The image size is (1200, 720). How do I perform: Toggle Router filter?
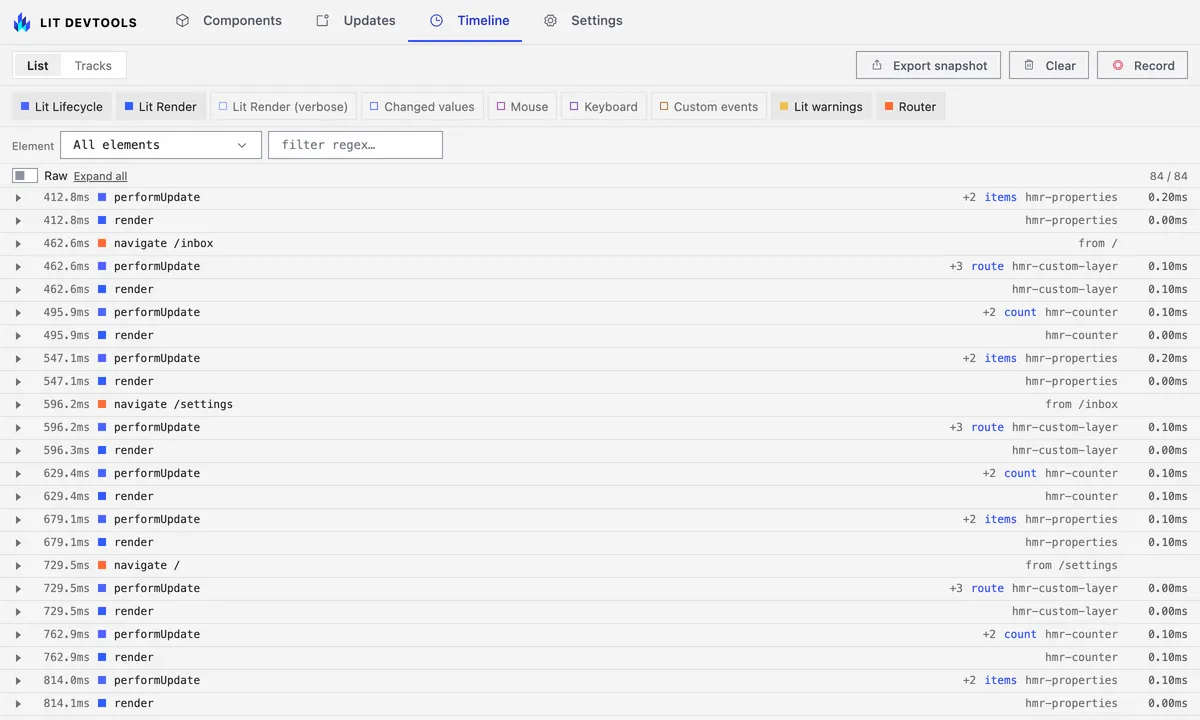pos(910,106)
